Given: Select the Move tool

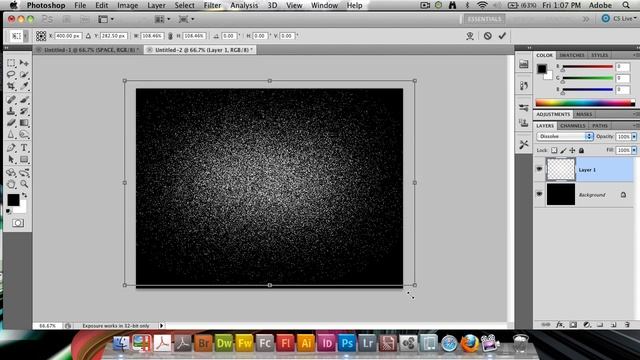Looking at the screenshot, I should click(x=24, y=63).
